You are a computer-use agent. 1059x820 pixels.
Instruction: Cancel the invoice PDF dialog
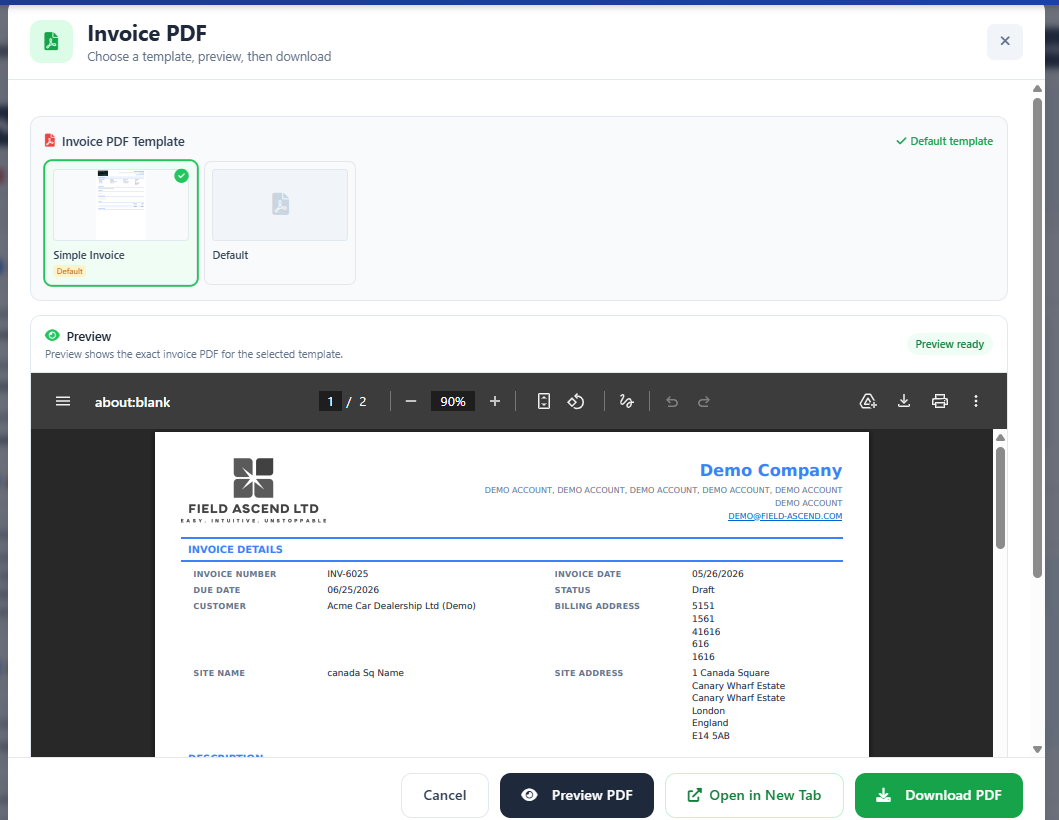click(x=444, y=795)
